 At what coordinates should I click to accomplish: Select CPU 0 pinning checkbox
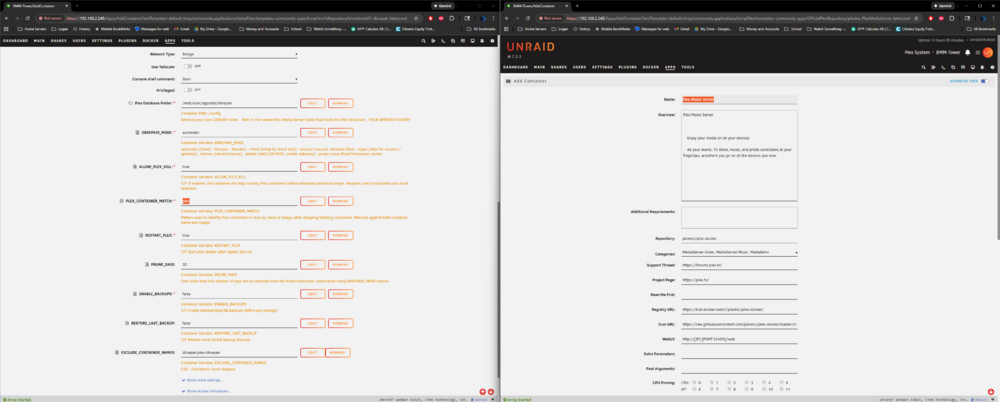693,382
